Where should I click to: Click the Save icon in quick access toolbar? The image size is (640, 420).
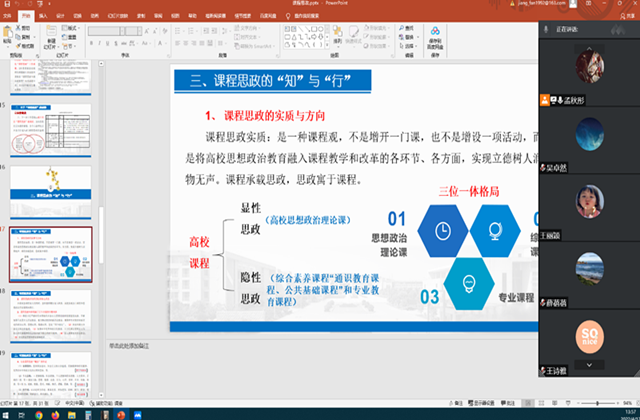click(6, 5)
